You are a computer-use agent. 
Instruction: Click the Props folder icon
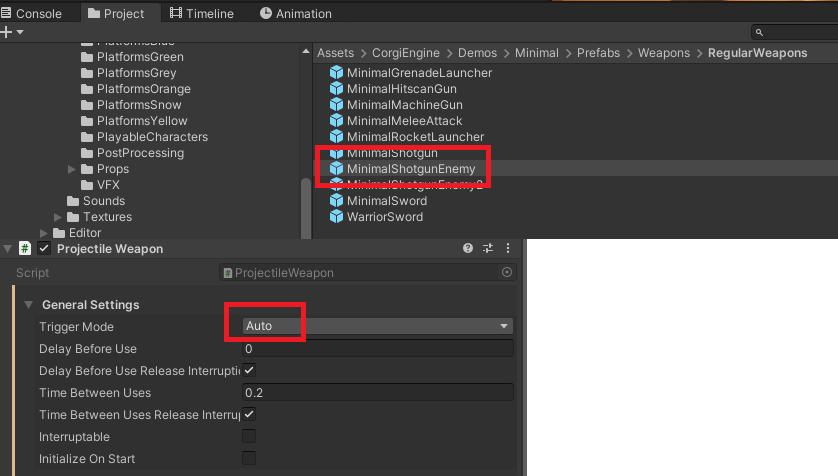click(x=87, y=169)
